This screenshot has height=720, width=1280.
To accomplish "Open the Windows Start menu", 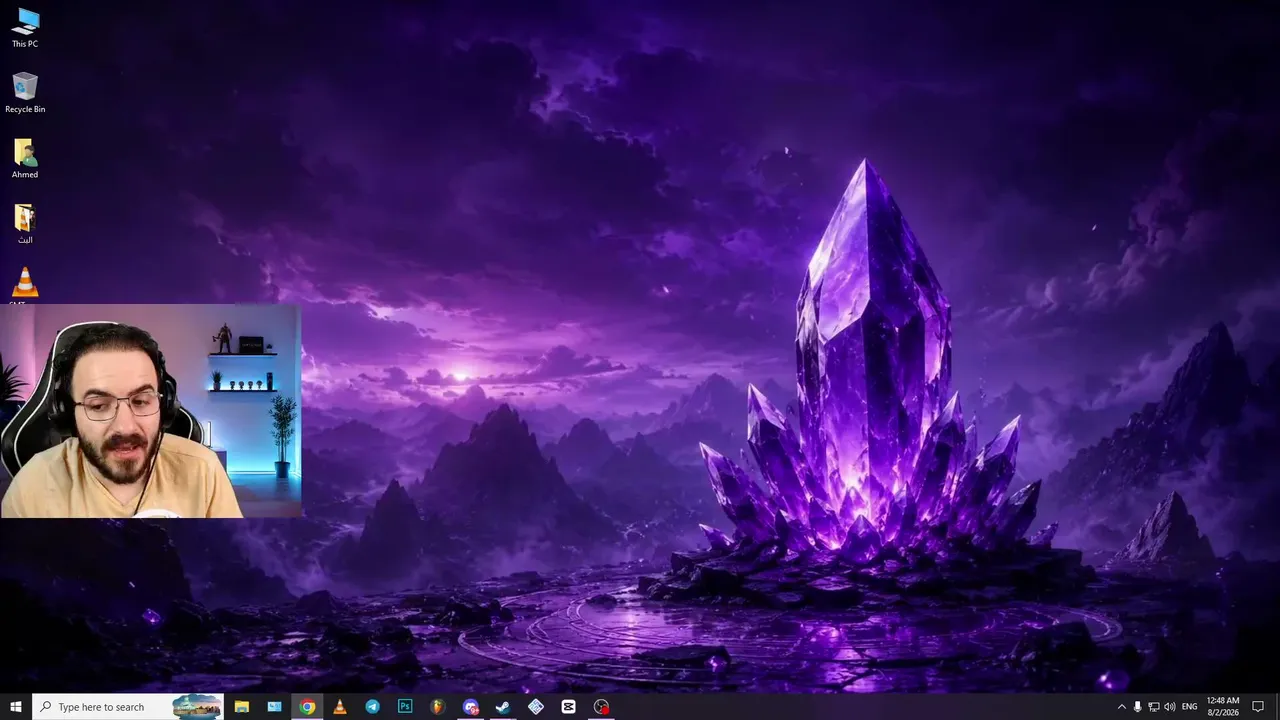I will click(x=15, y=707).
